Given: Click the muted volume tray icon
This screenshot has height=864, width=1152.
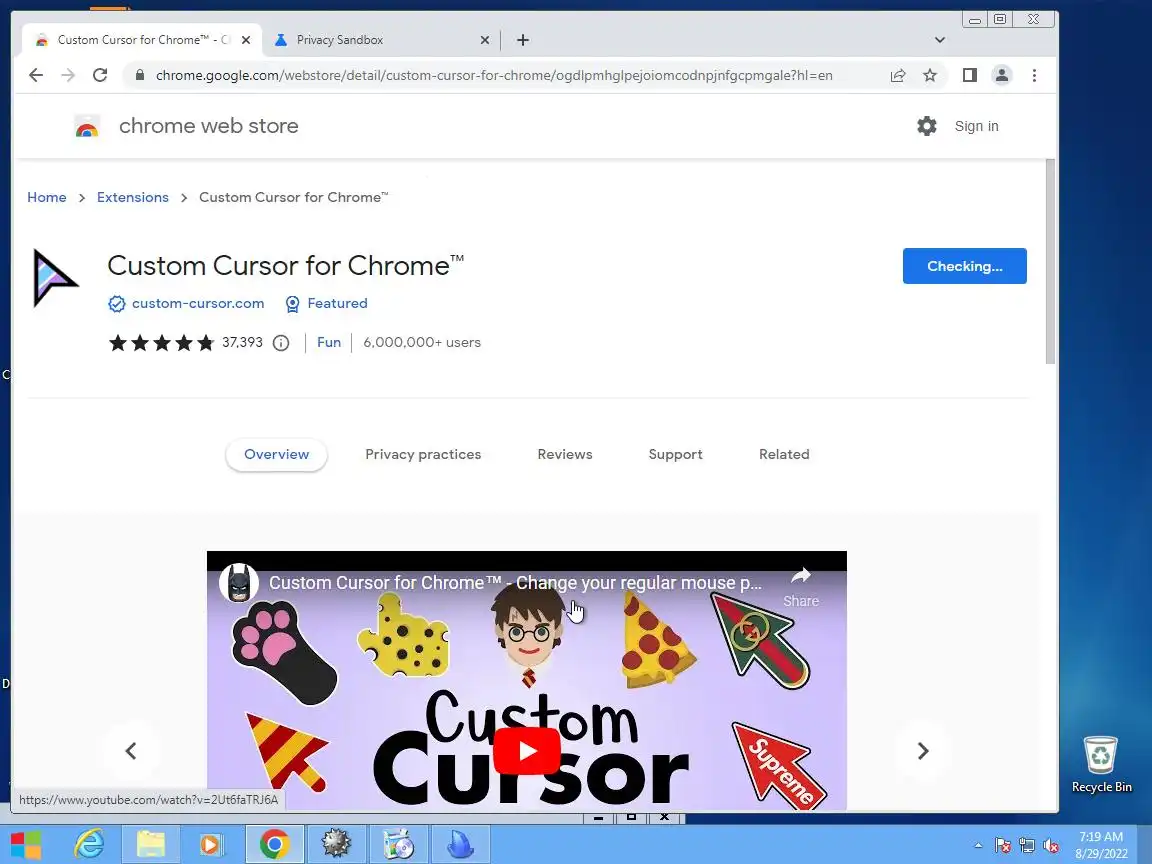Looking at the screenshot, I should pos(1051,846).
